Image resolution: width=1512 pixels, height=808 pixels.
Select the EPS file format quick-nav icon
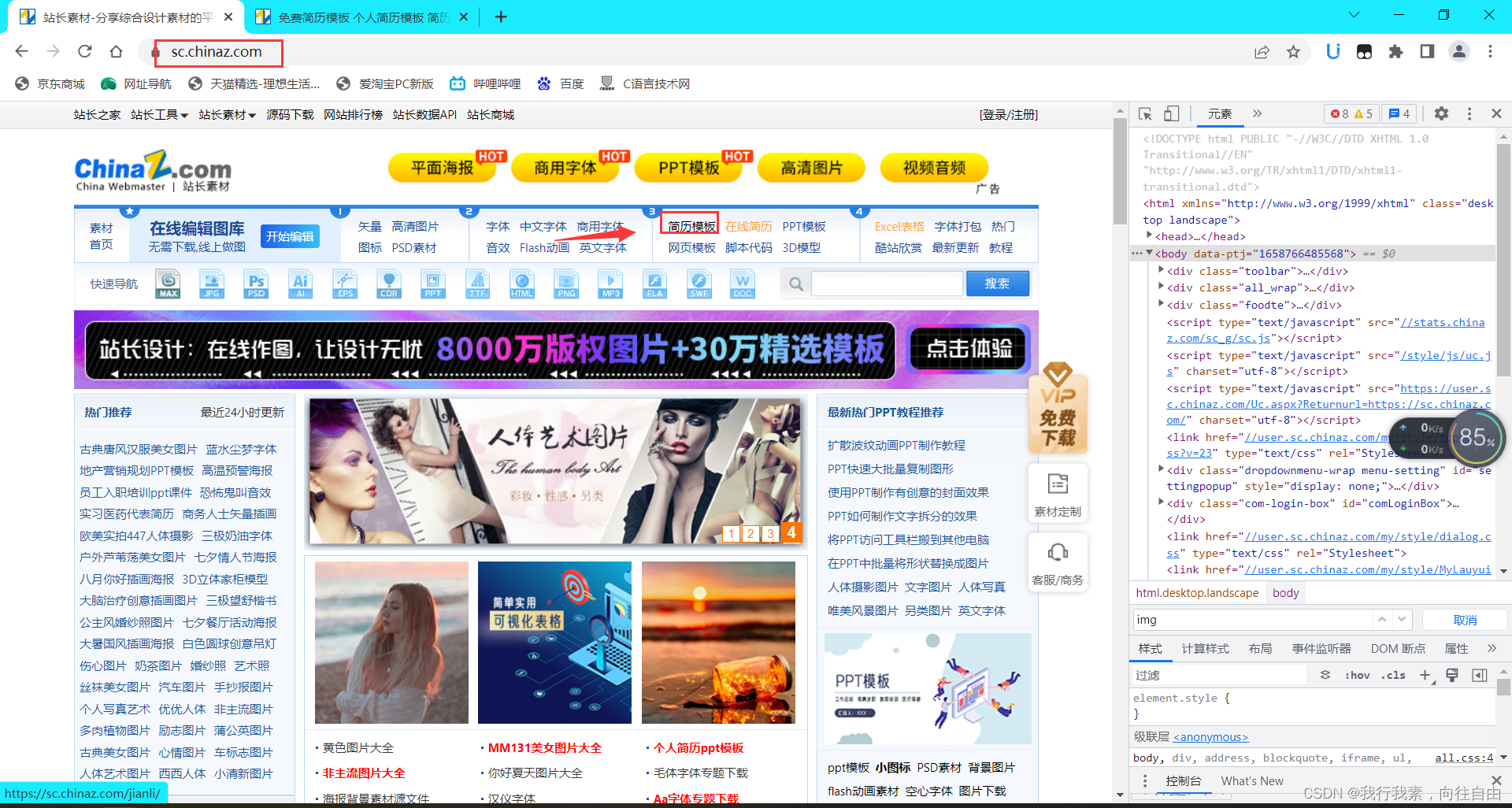(x=345, y=284)
